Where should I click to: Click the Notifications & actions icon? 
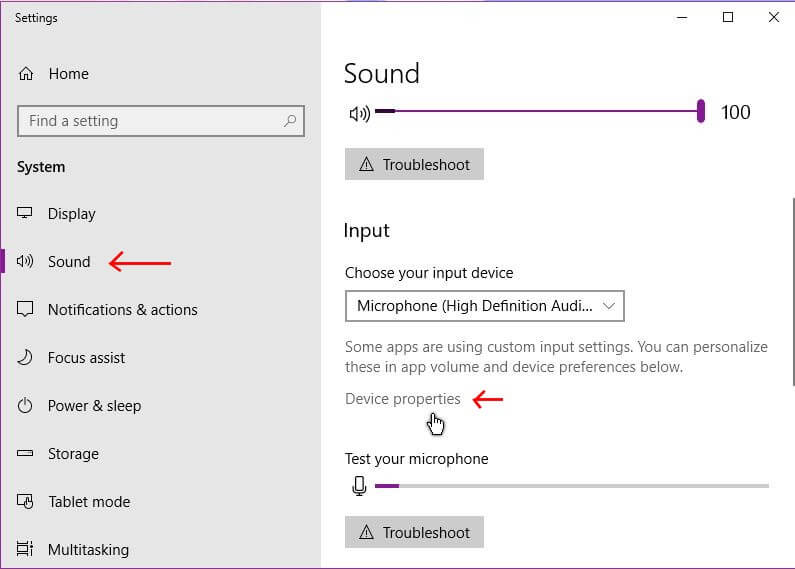(x=25, y=309)
